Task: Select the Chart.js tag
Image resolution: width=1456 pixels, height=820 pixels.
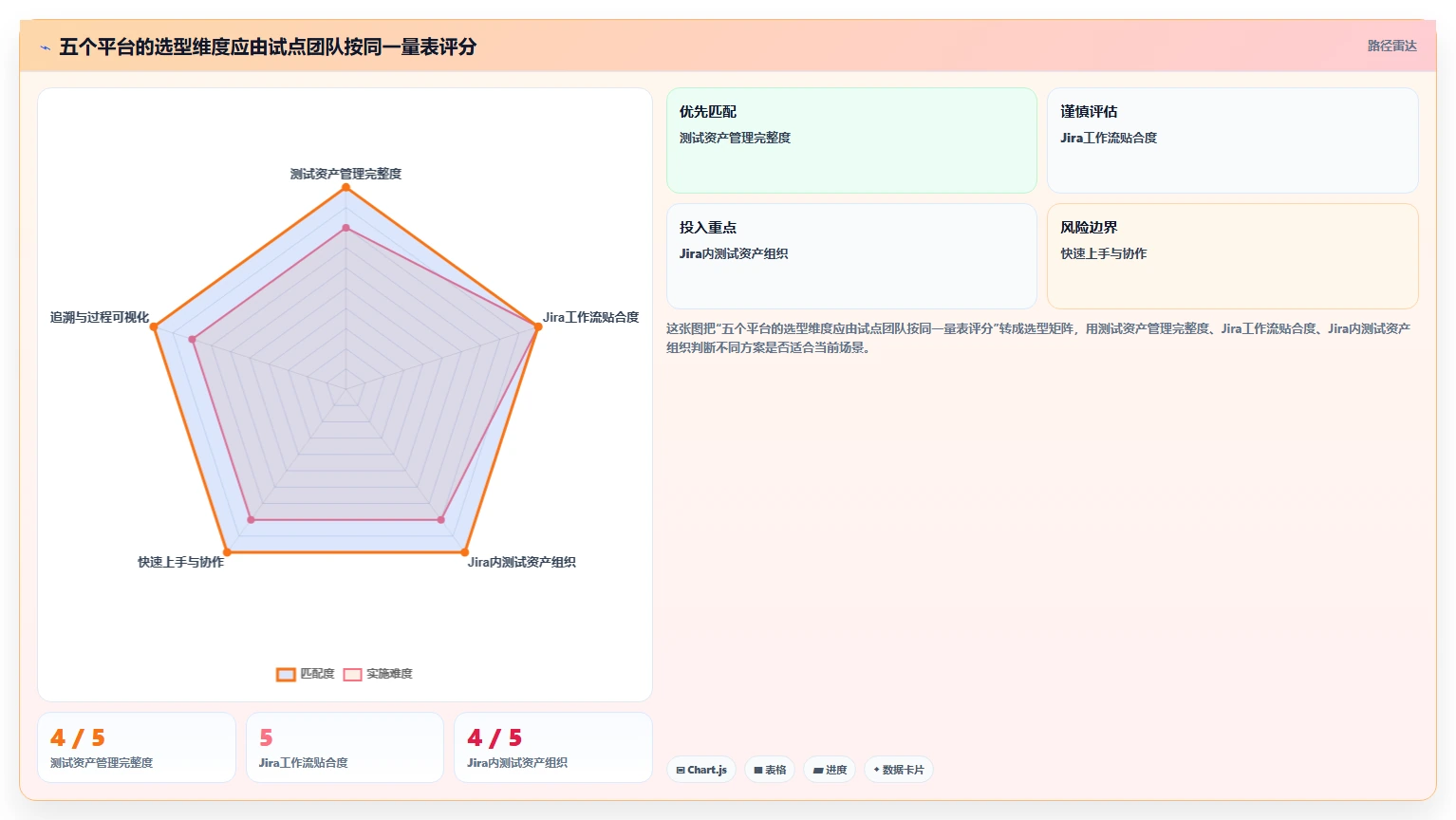Action: pyautogui.click(x=701, y=770)
